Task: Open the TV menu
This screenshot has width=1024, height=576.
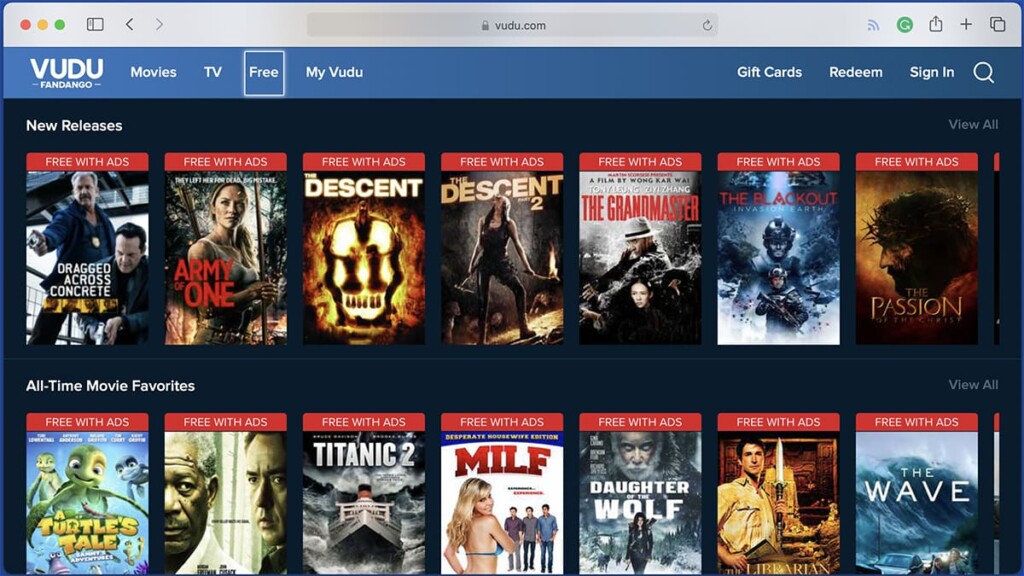Action: (213, 72)
